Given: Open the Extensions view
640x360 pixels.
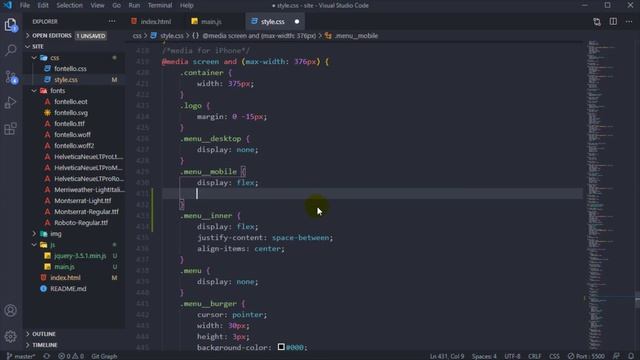Looking at the screenshot, I should click(x=11, y=129).
